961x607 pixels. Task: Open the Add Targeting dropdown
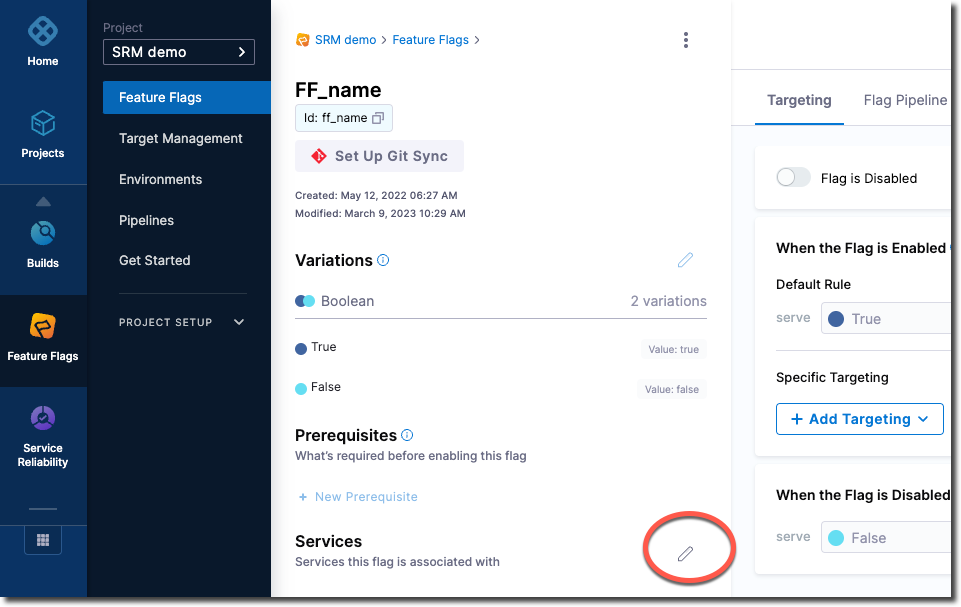(x=859, y=419)
